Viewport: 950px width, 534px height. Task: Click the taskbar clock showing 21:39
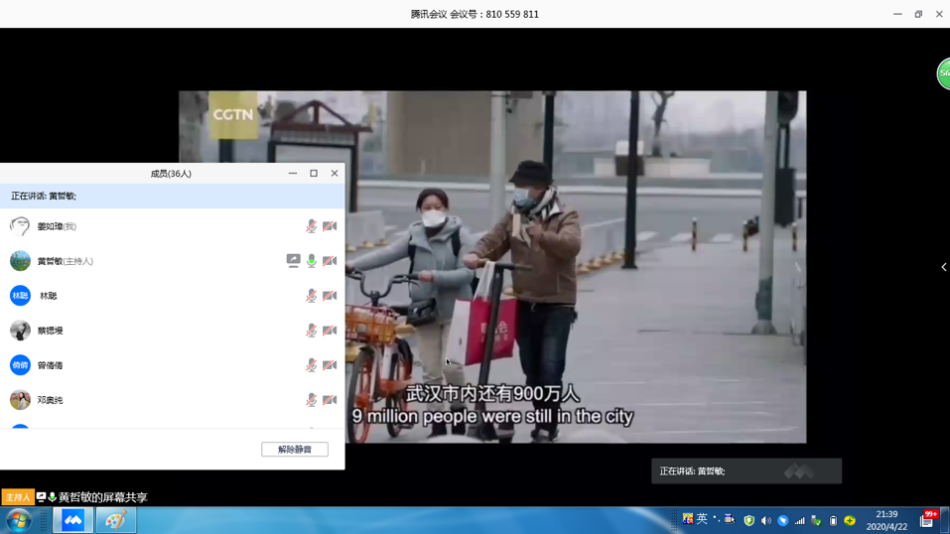pos(886,520)
